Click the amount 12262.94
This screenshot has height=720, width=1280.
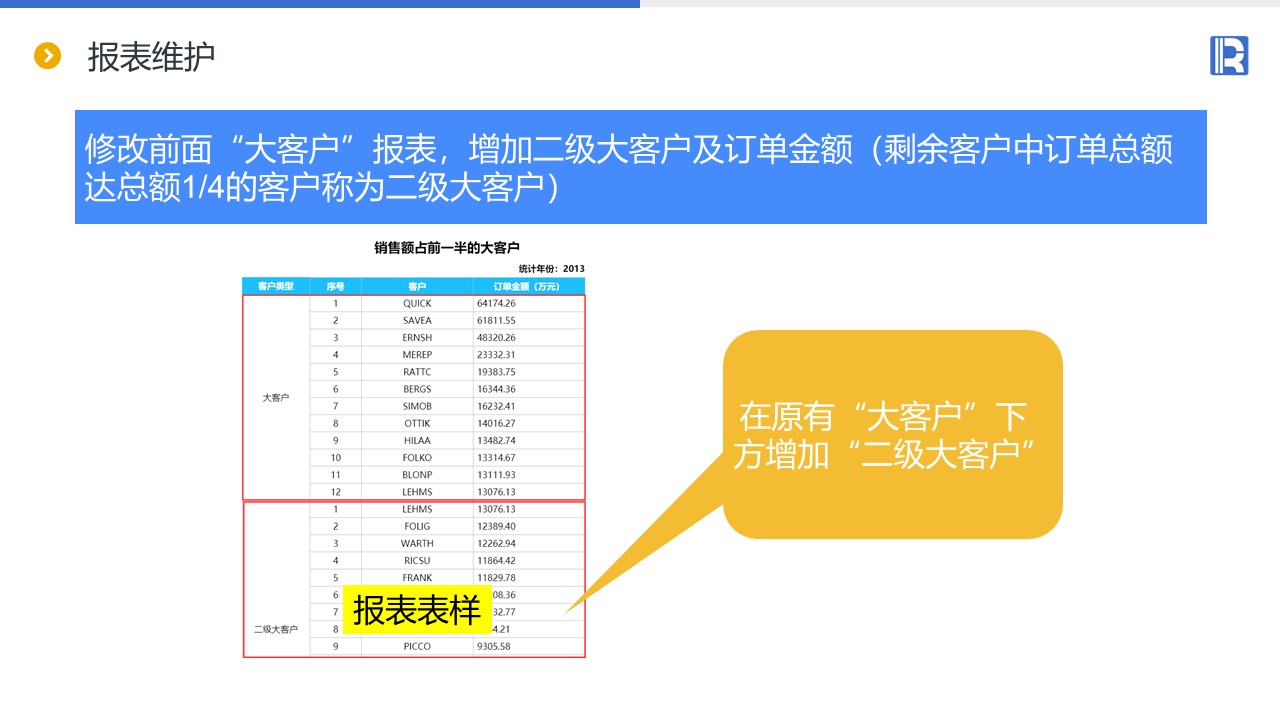coord(496,543)
